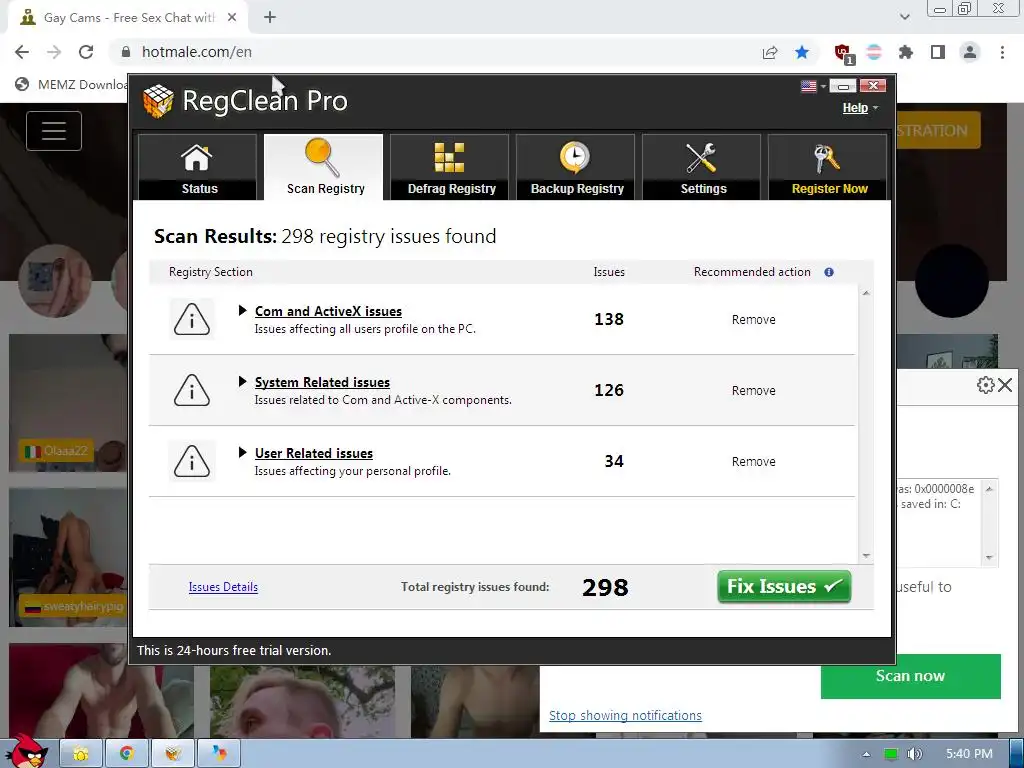
Task: Open the System Related issues link
Action: point(323,383)
